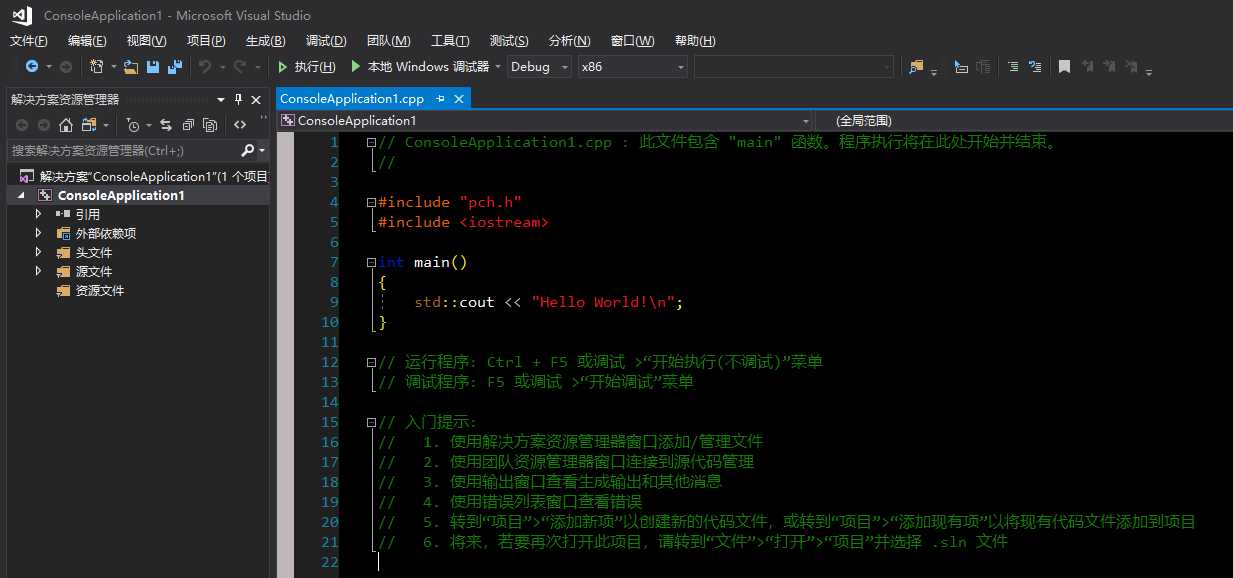The width and height of the screenshot is (1233, 578).
Task: Click the Save All icon
Action: (175, 67)
